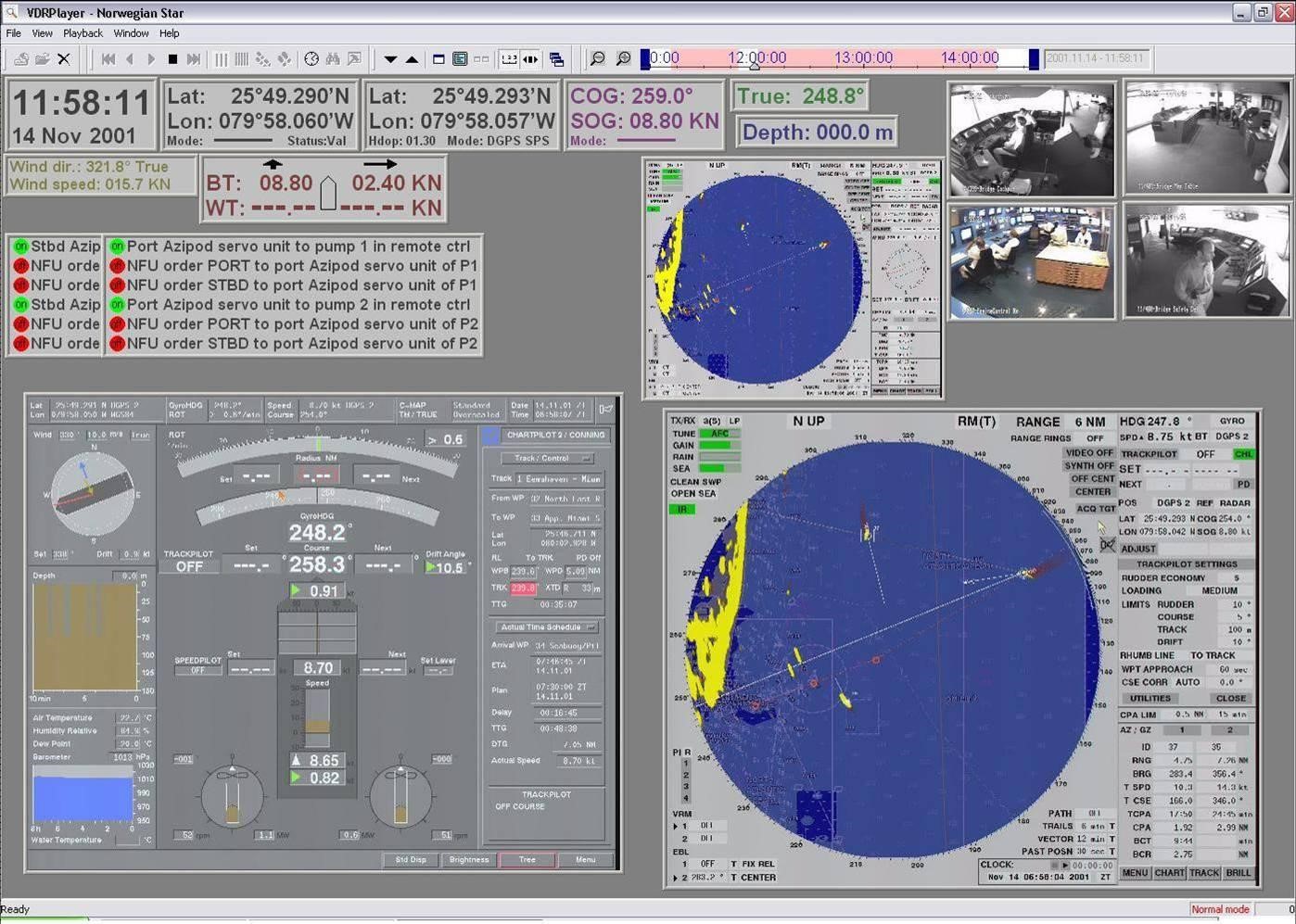Click the cascade windows icon
The image size is (1296, 924).
556,59
